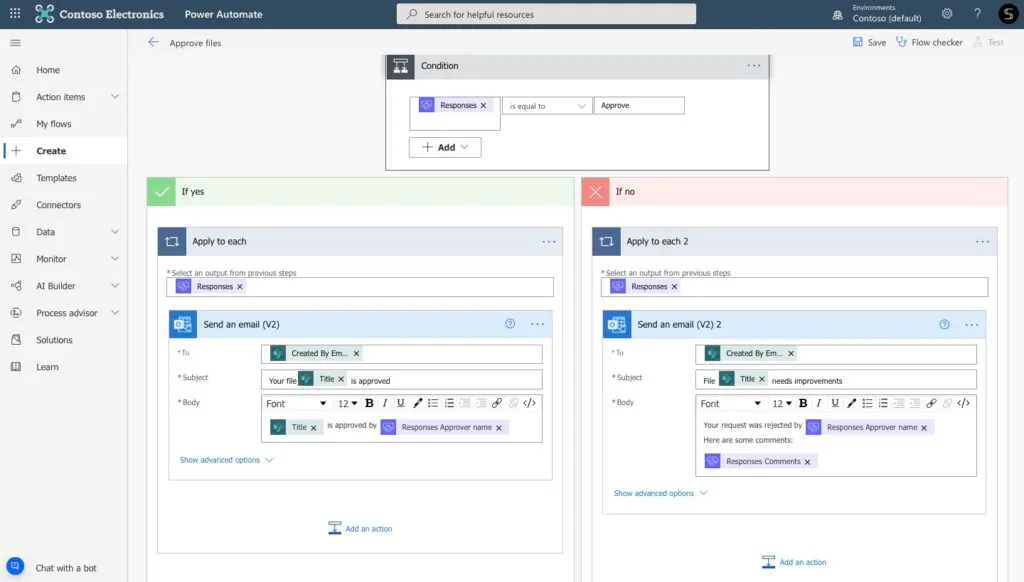This screenshot has width=1024, height=582.
Task: Open Send an email (V2) more options
Action: [x=537, y=324]
